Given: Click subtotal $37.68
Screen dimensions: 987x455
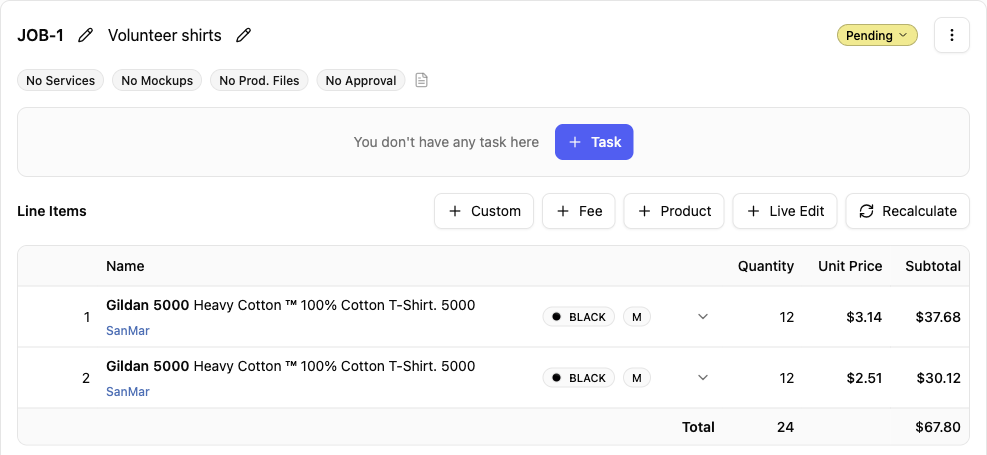Looking at the screenshot, I should point(938,317).
